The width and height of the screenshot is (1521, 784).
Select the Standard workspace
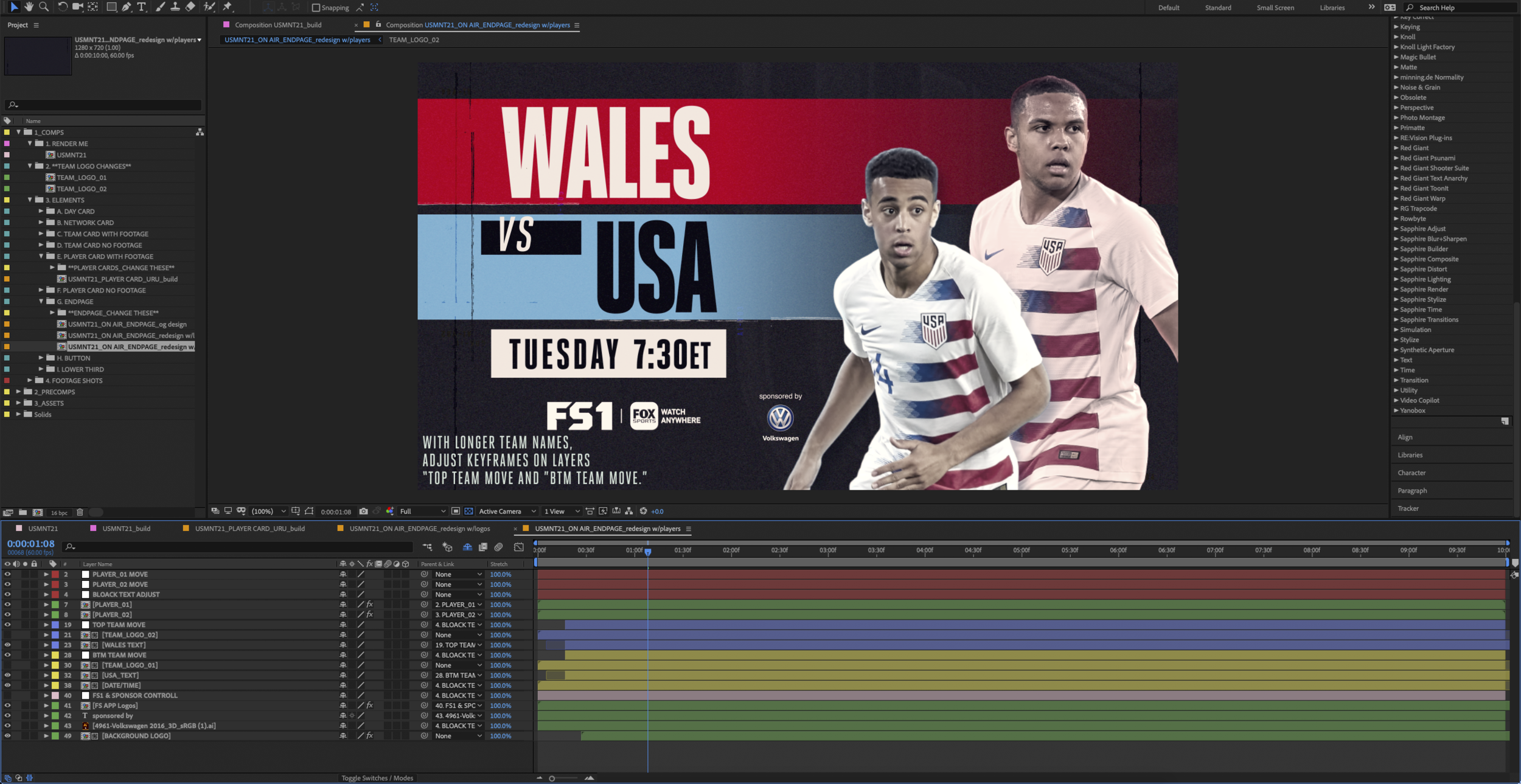coord(1217,8)
